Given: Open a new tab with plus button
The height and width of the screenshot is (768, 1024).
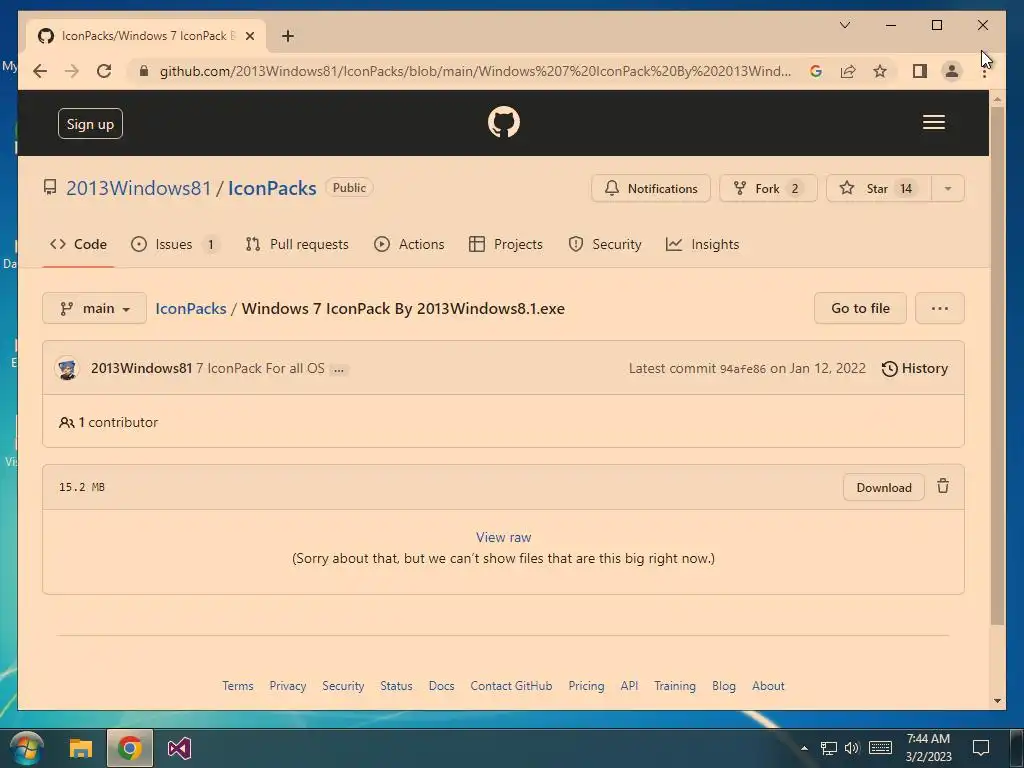Looking at the screenshot, I should pos(287,36).
